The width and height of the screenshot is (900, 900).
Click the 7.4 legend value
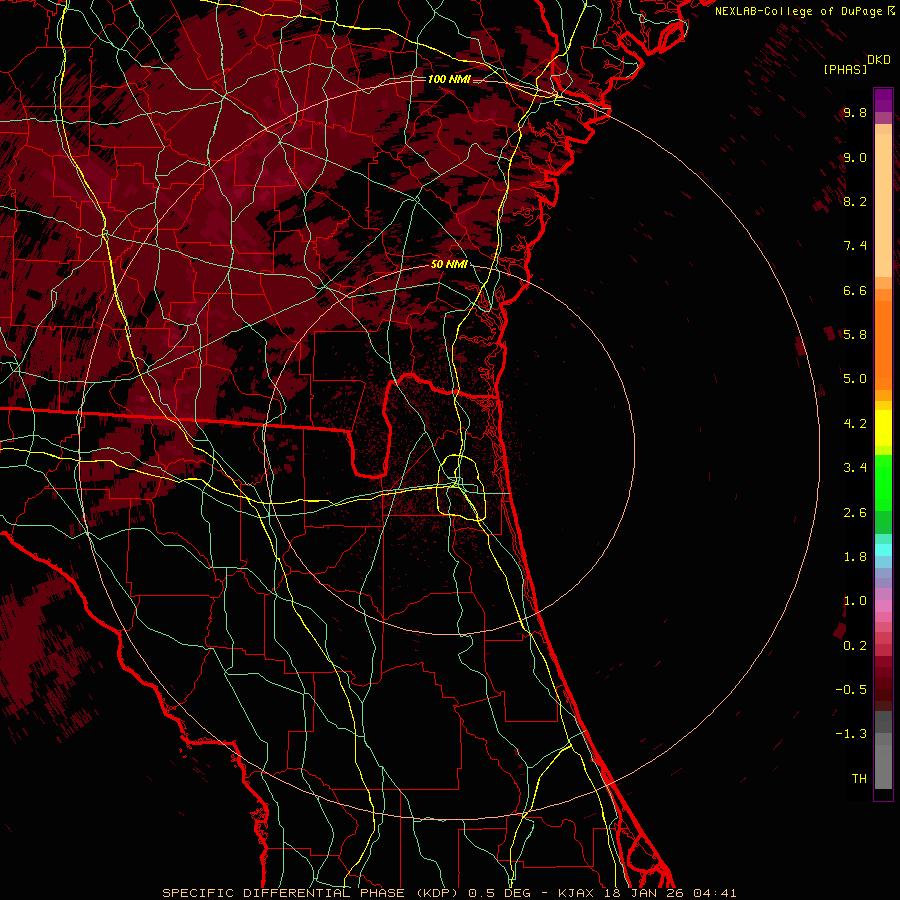[x=855, y=246]
